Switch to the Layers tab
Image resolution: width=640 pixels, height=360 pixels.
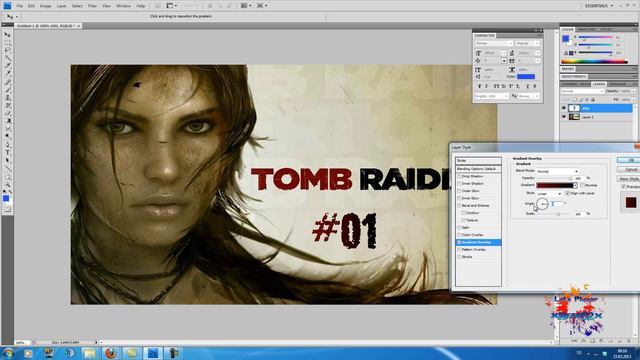point(598,84)
